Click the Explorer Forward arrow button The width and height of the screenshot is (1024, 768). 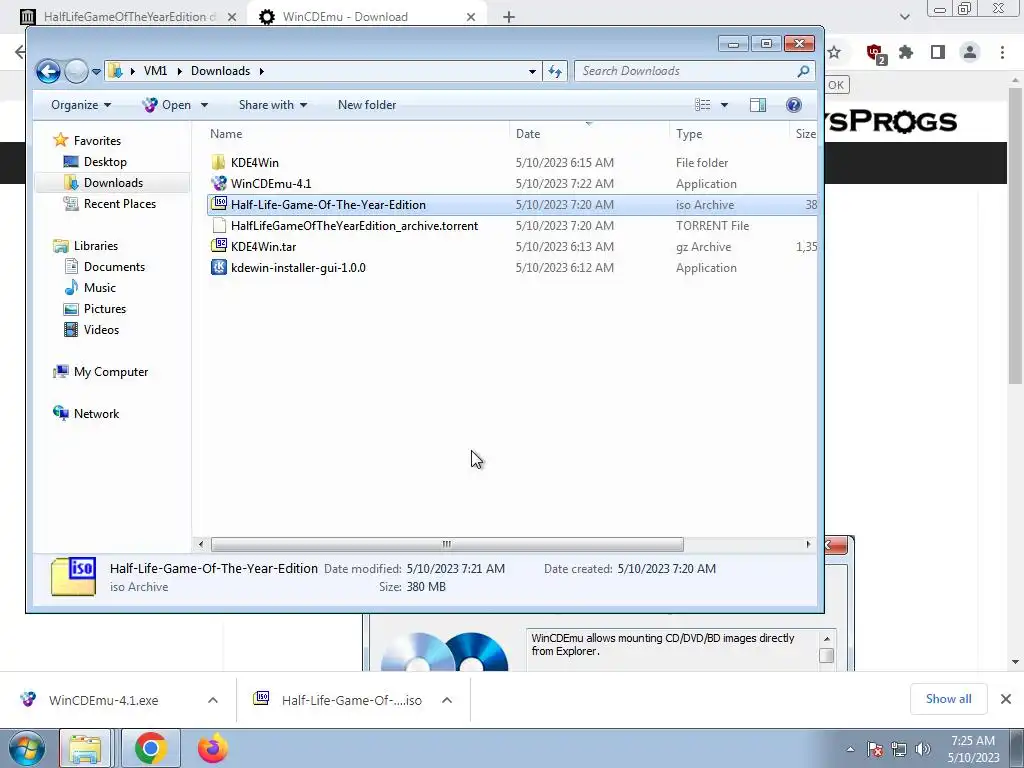tap(76, 71)
